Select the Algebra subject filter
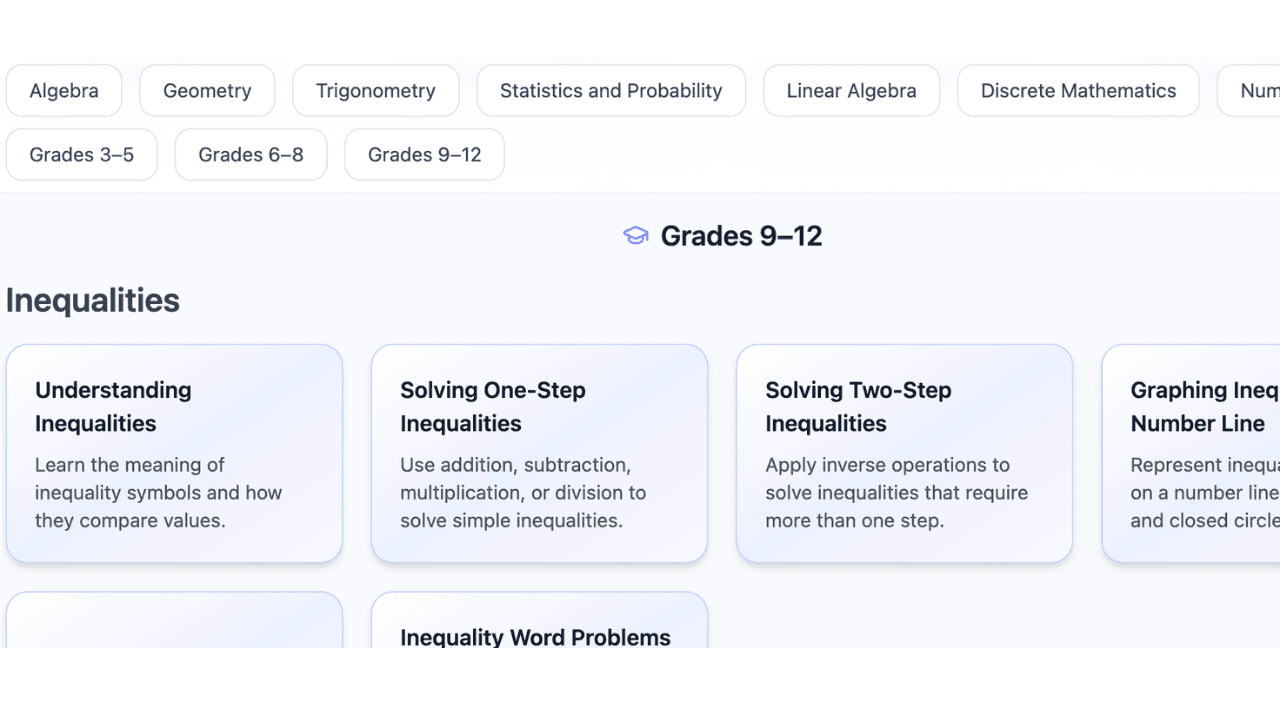The width and height of the screenshot is (1280, 720). click(x=64, y=90)
